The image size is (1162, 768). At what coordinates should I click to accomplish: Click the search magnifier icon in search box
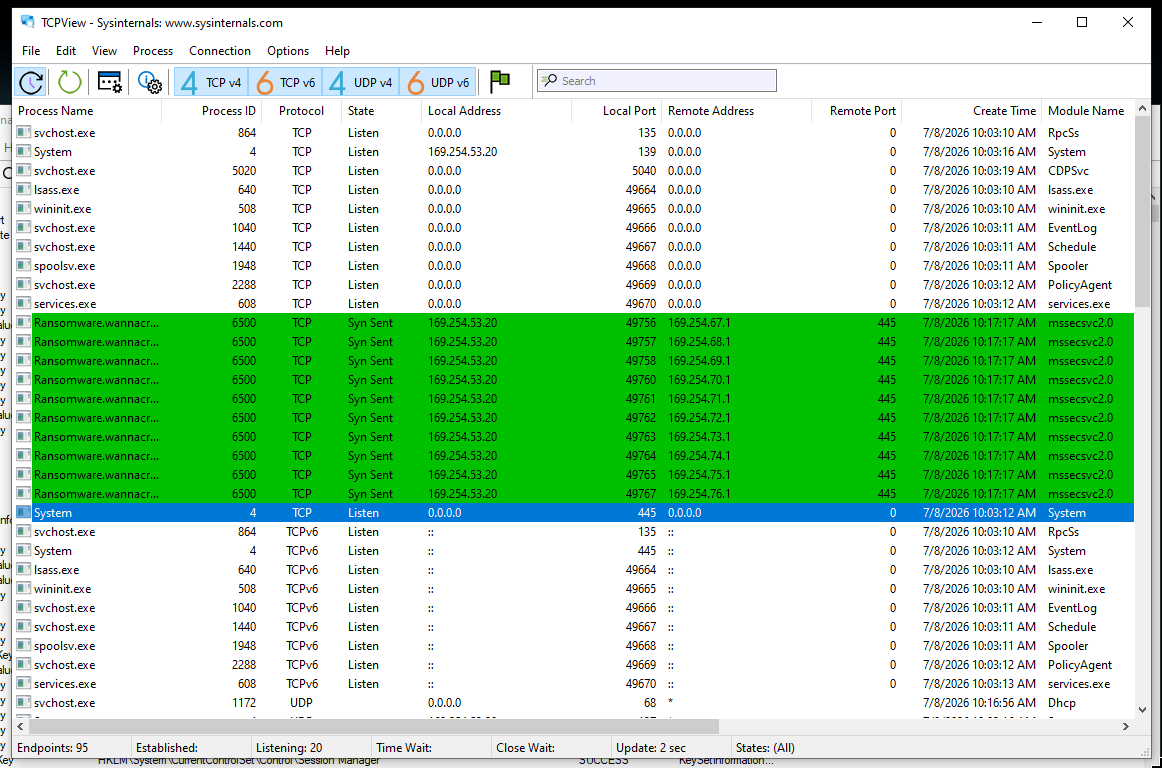pyautogui.click(x=550, y=81)
